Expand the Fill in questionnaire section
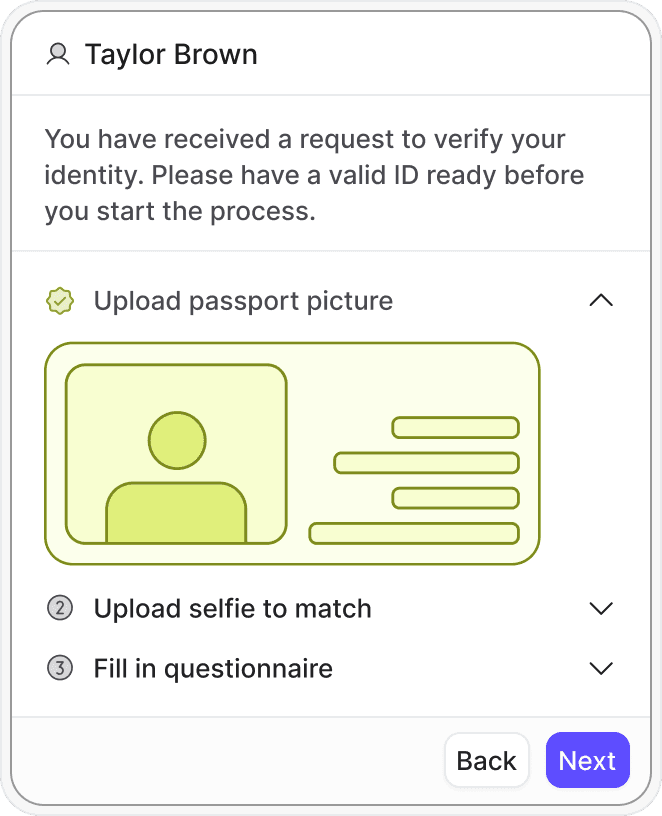The height and width of the screenshot is (816, 662). coord(601,668)
